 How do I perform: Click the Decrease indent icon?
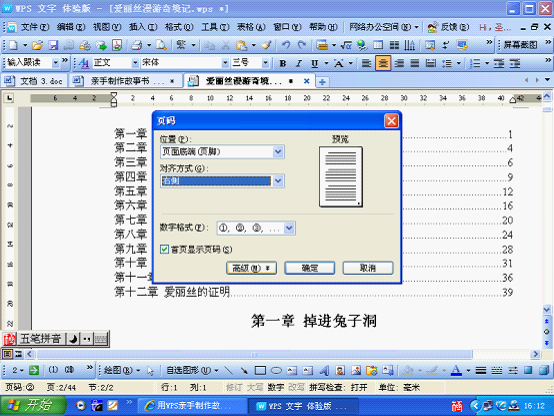[x=499, y=63]
